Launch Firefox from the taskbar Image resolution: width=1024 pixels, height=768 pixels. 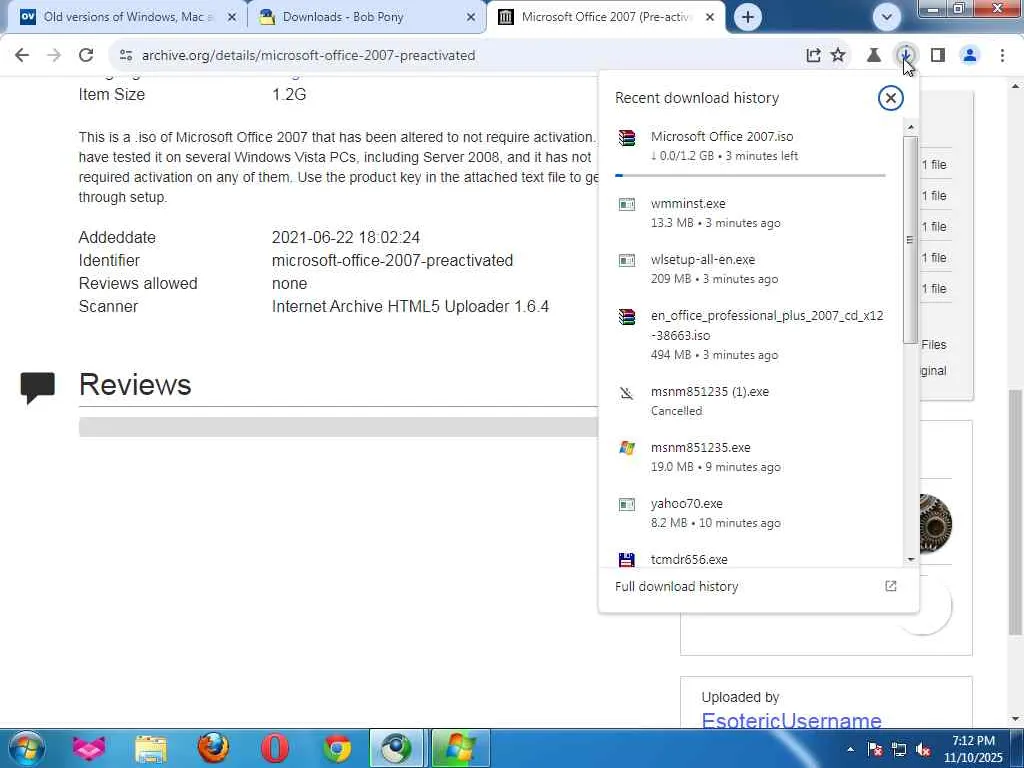click(x=214, y=748)
